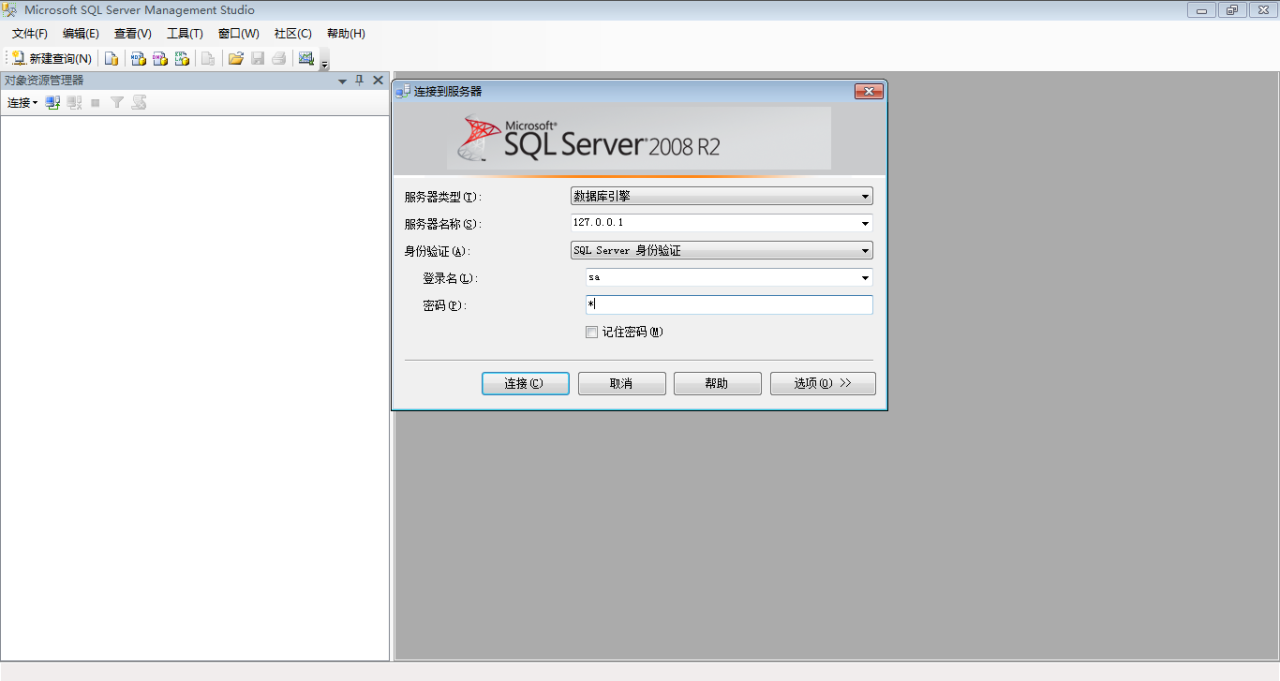Click the Database Engine Query icon

point(112,59)
